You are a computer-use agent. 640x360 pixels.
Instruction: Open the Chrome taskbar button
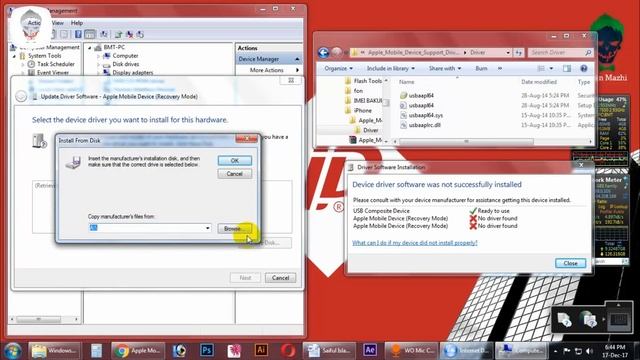click(x=138, y=351)
